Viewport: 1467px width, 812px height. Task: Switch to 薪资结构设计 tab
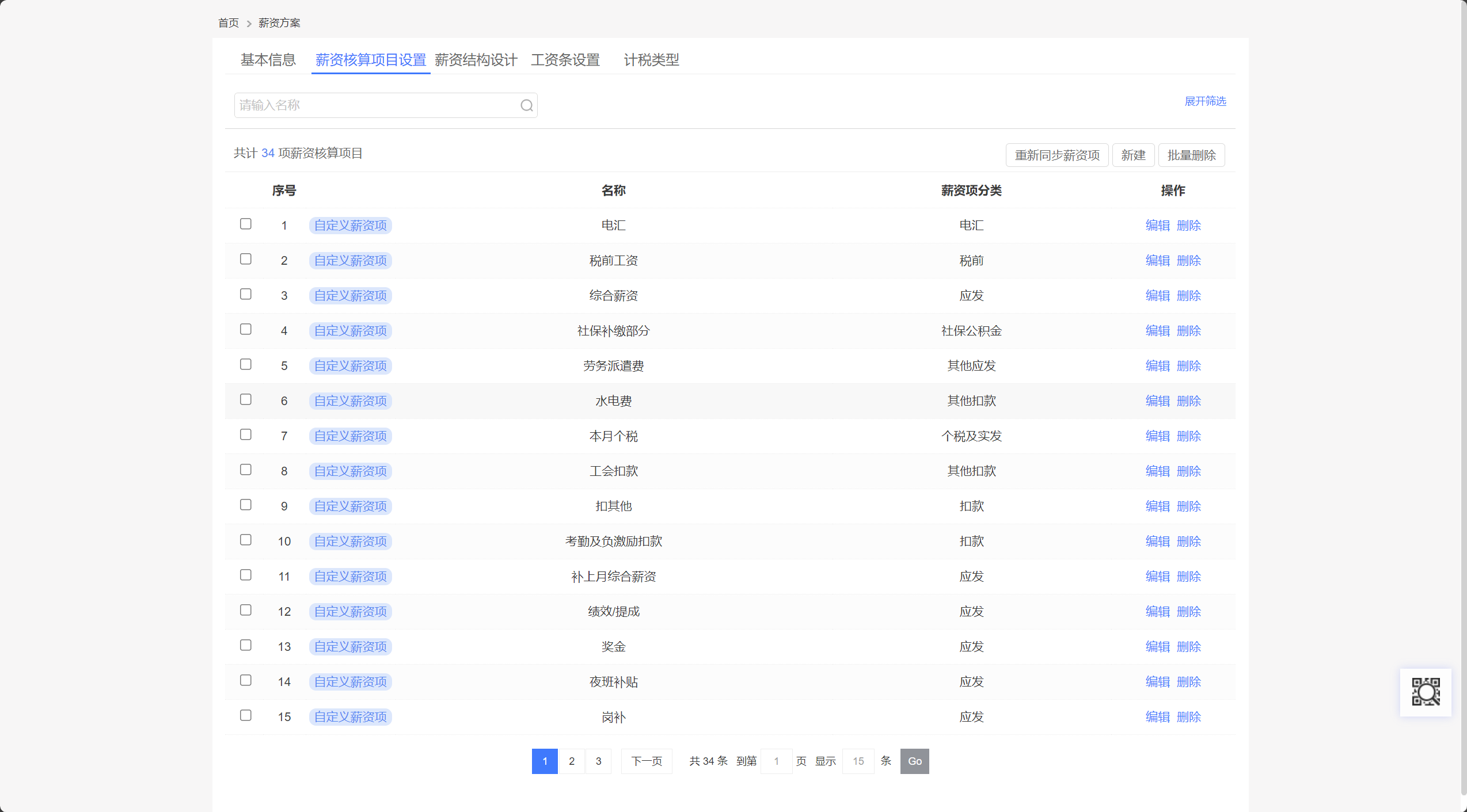(476, 60)
